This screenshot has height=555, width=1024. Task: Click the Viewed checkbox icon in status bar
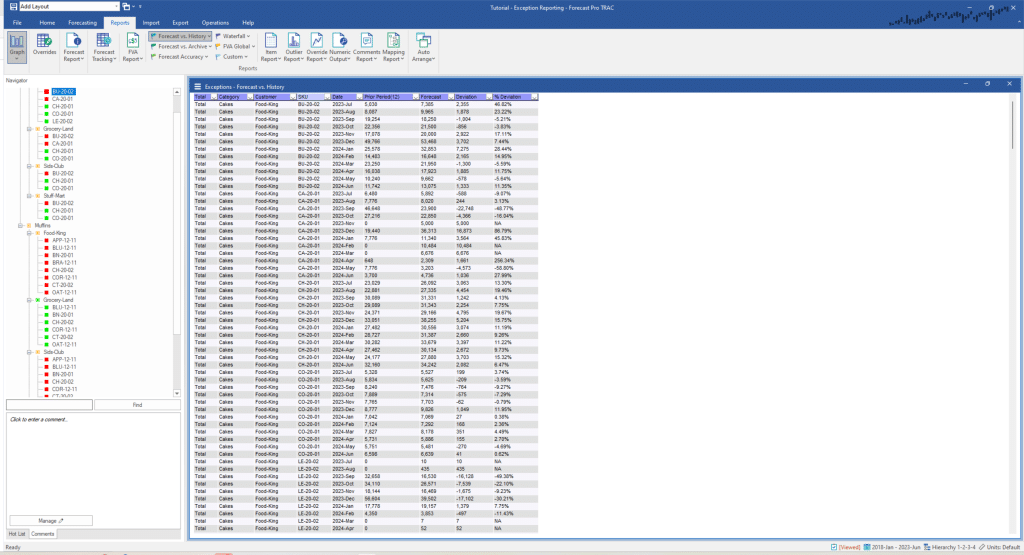[834, 547]
